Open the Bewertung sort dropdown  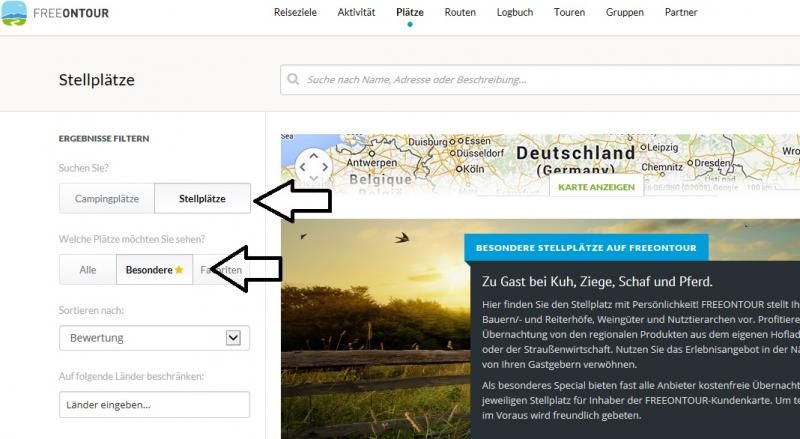click(155, 338)
